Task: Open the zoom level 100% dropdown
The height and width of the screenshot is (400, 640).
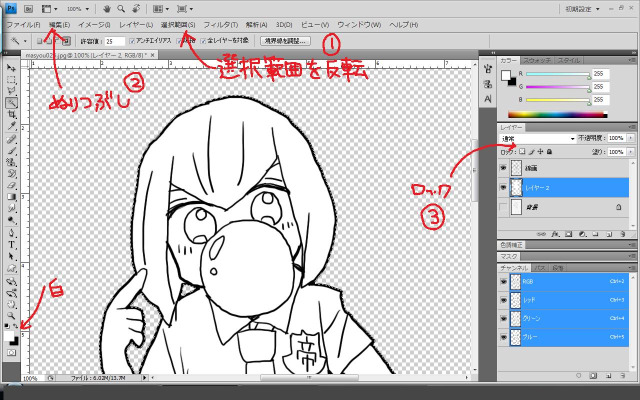Action: pos(79,8)
